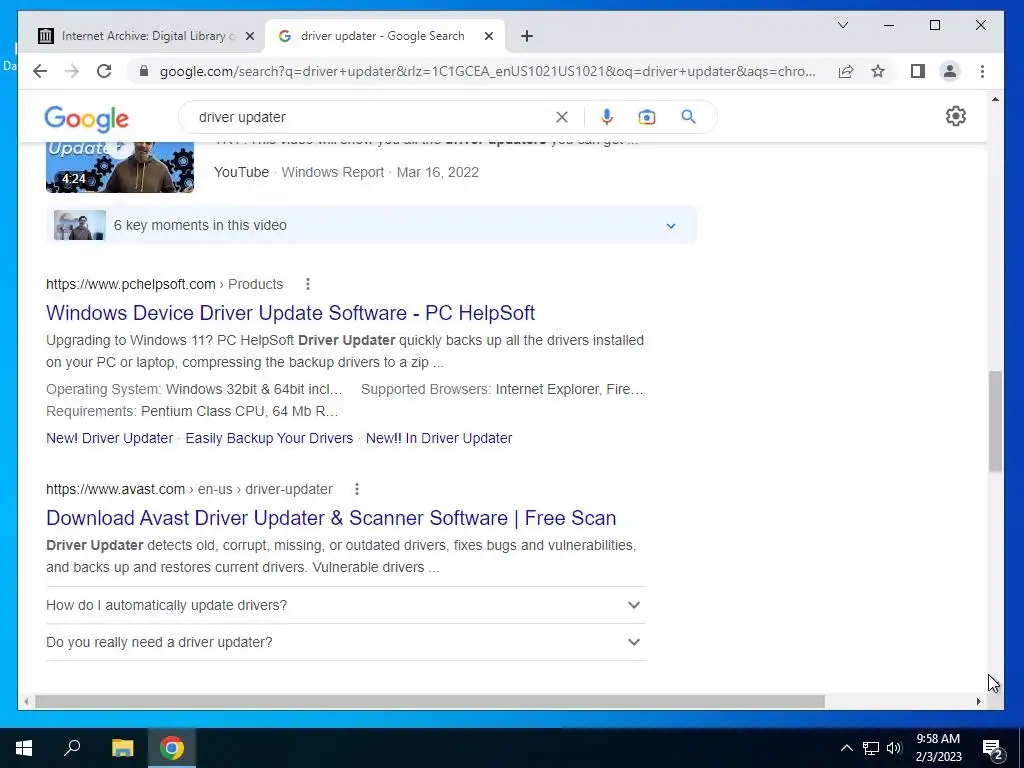Viewport: 1024px width, 768px height.
Task: Open the Windows Device Driver Update Software result
Action: click(291, 313)
